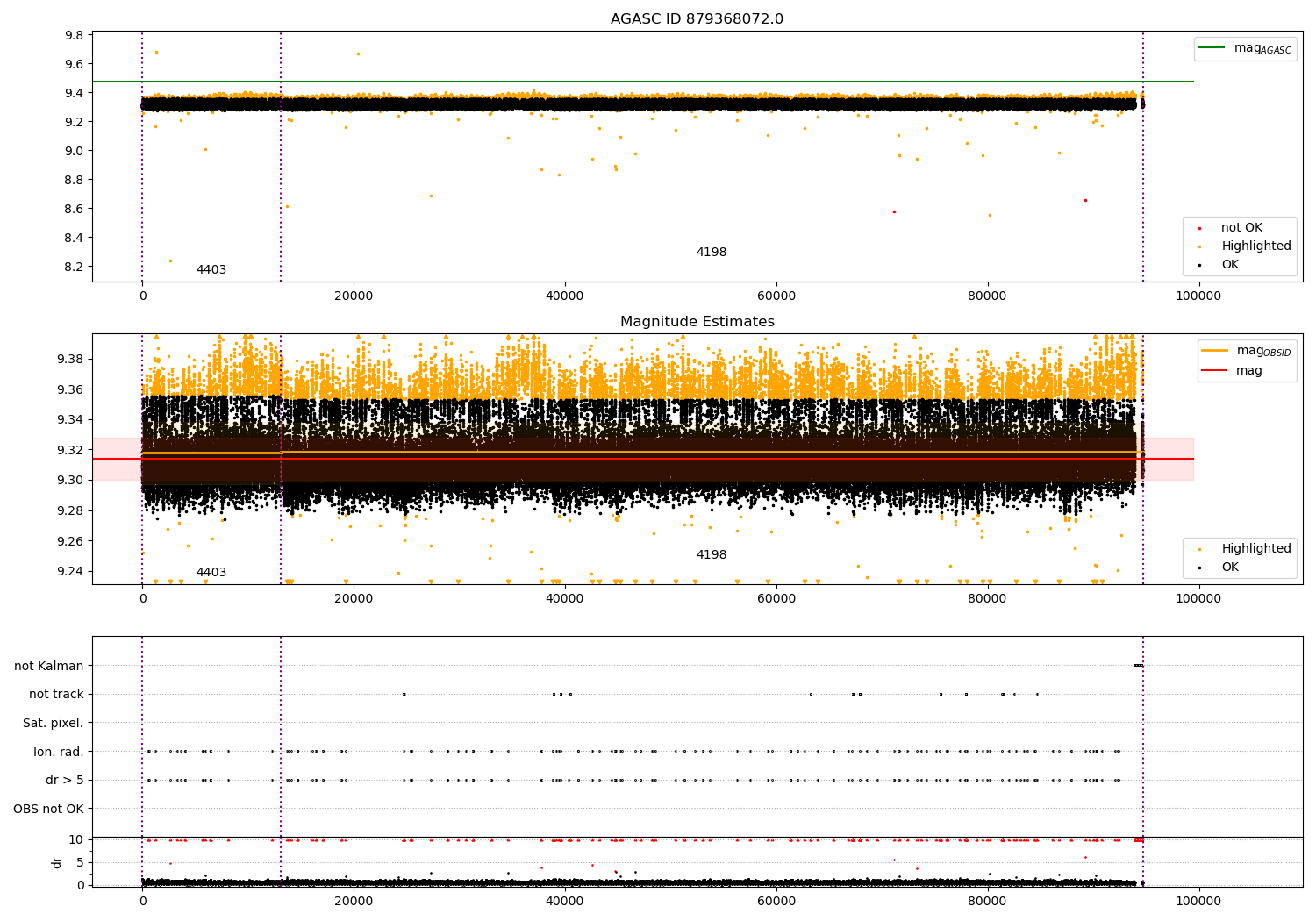This screenshot has width=1316, height=921.
Task: Select 'Highlighted' legend entry in Magnitude Estimates plot
Action: [x=1255, y=549]
